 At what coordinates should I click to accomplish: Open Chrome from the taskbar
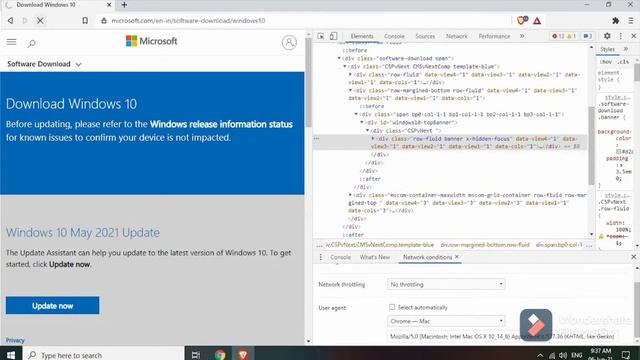220,355
